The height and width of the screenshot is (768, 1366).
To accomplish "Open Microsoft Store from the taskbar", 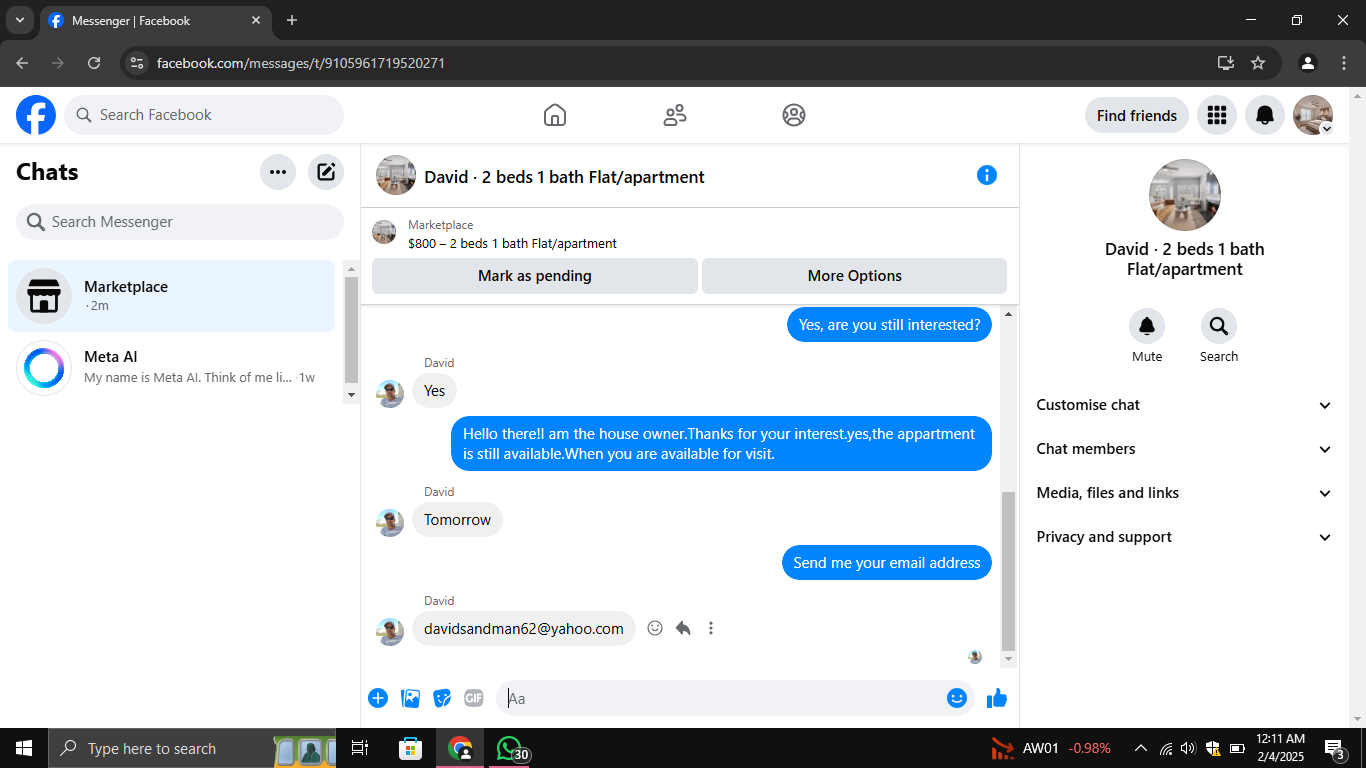I will click(410, 748).
